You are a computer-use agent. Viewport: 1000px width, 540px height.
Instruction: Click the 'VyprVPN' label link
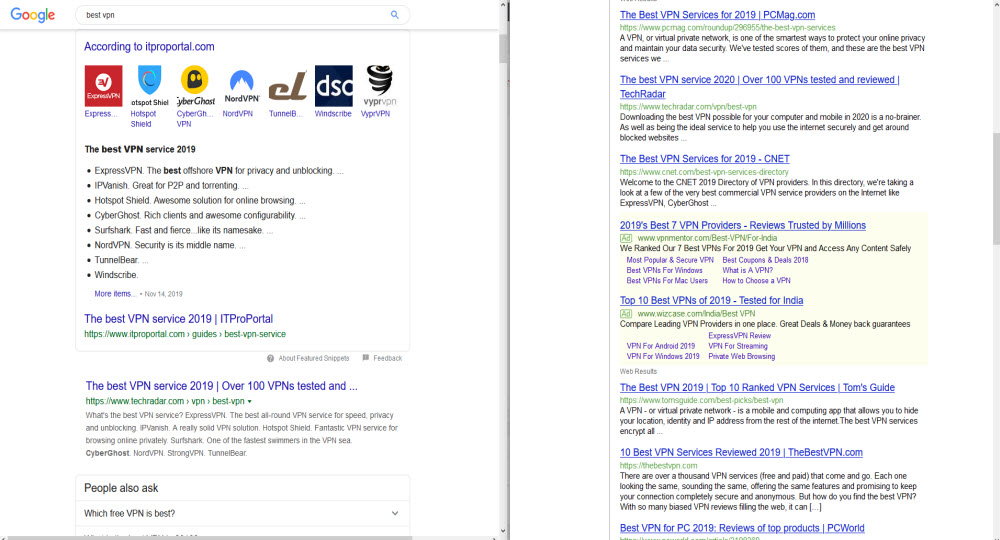click(x=375, y=113)
